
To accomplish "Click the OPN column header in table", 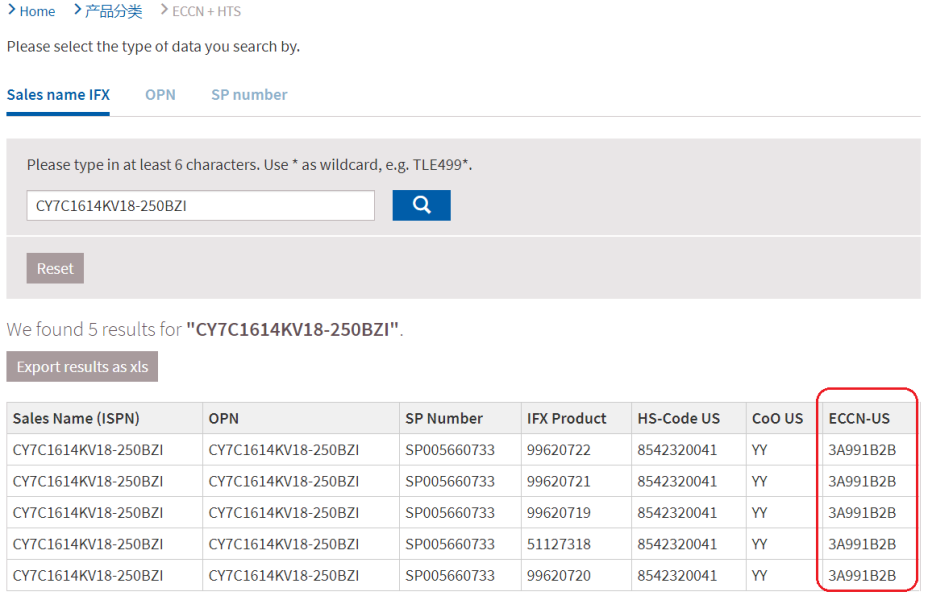I will 224,419.
